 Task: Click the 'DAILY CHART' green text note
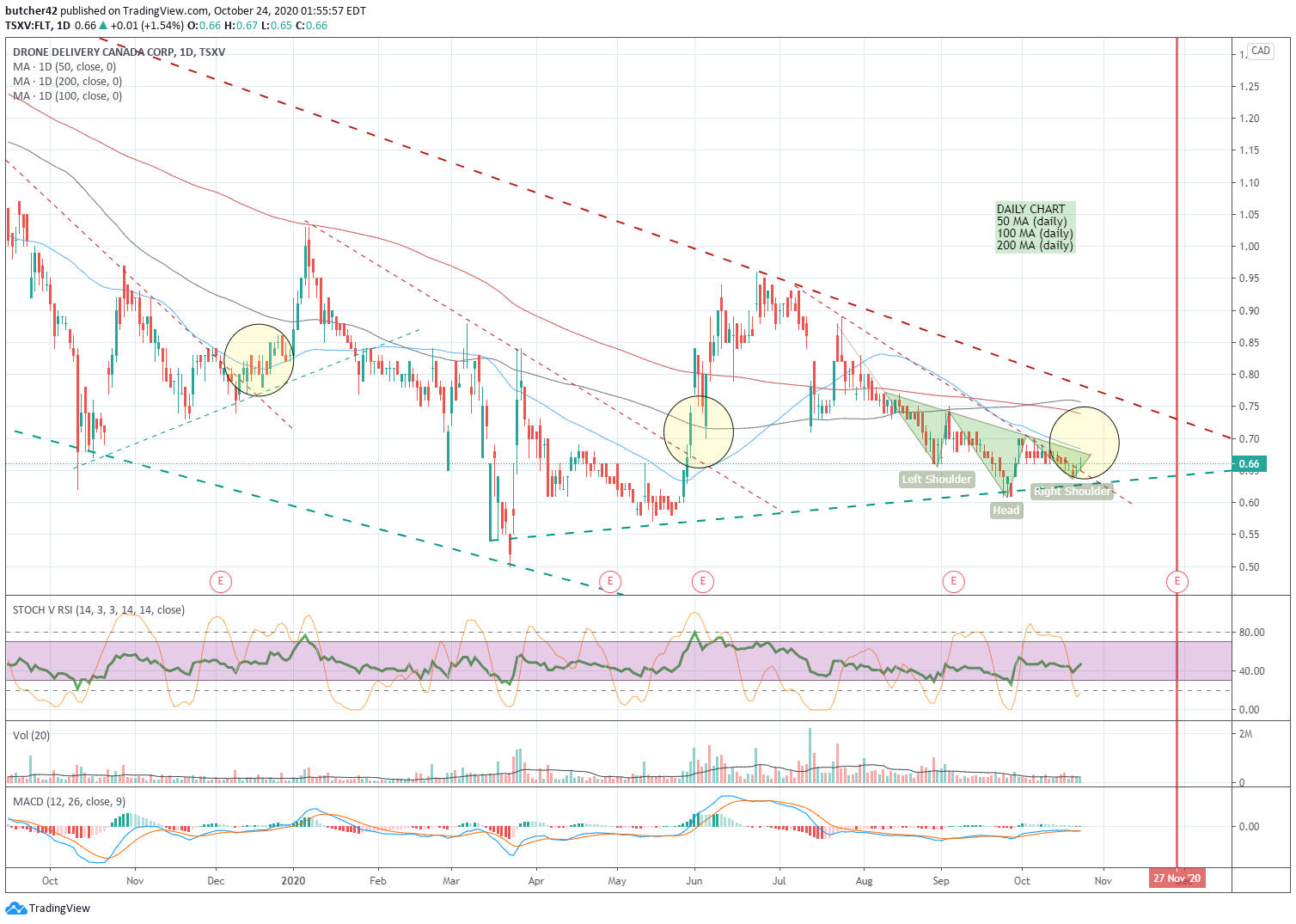coord(1035,227)
